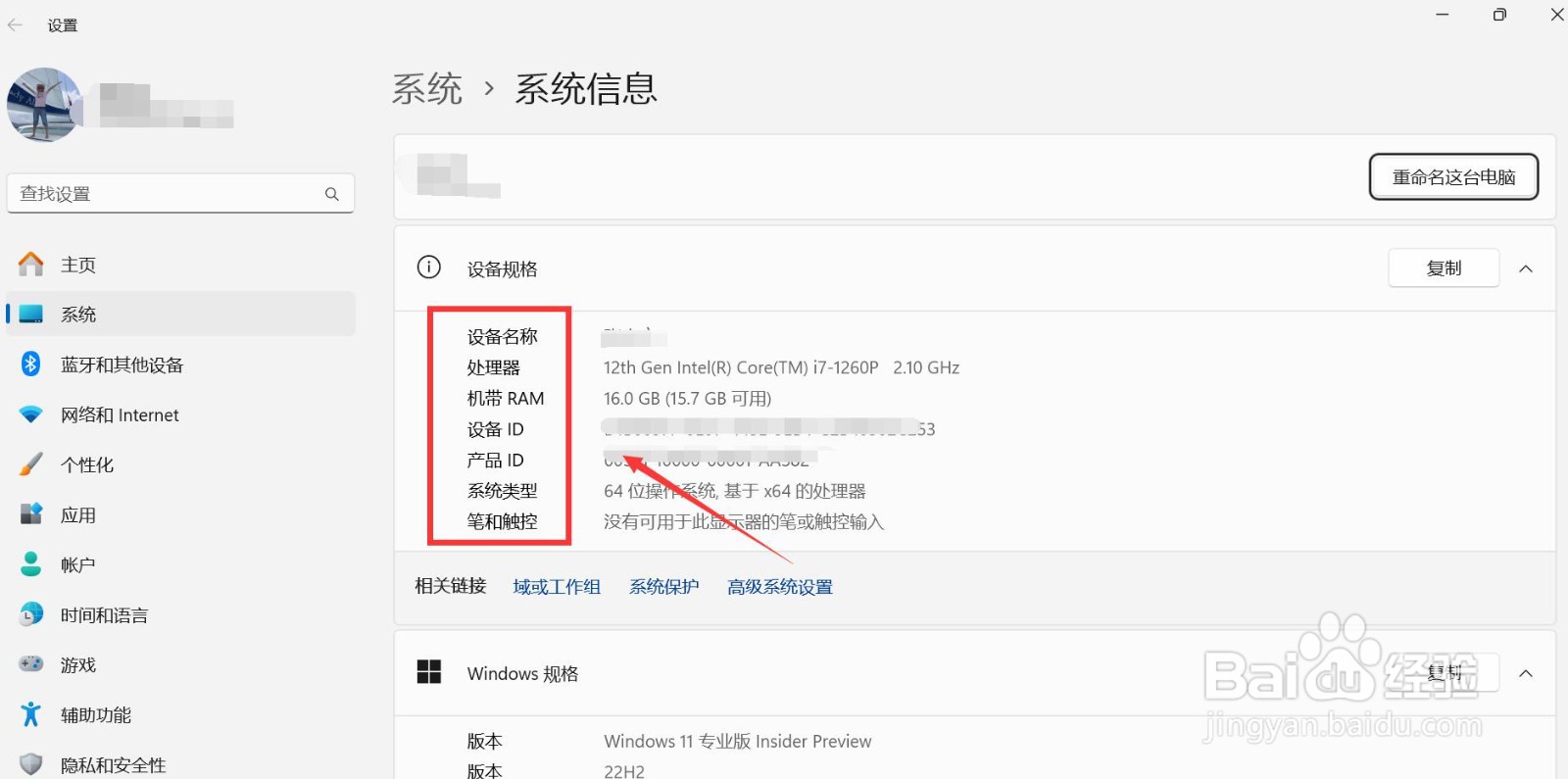Select the 系统 monitor icon in sidebar

click(31, 315)
